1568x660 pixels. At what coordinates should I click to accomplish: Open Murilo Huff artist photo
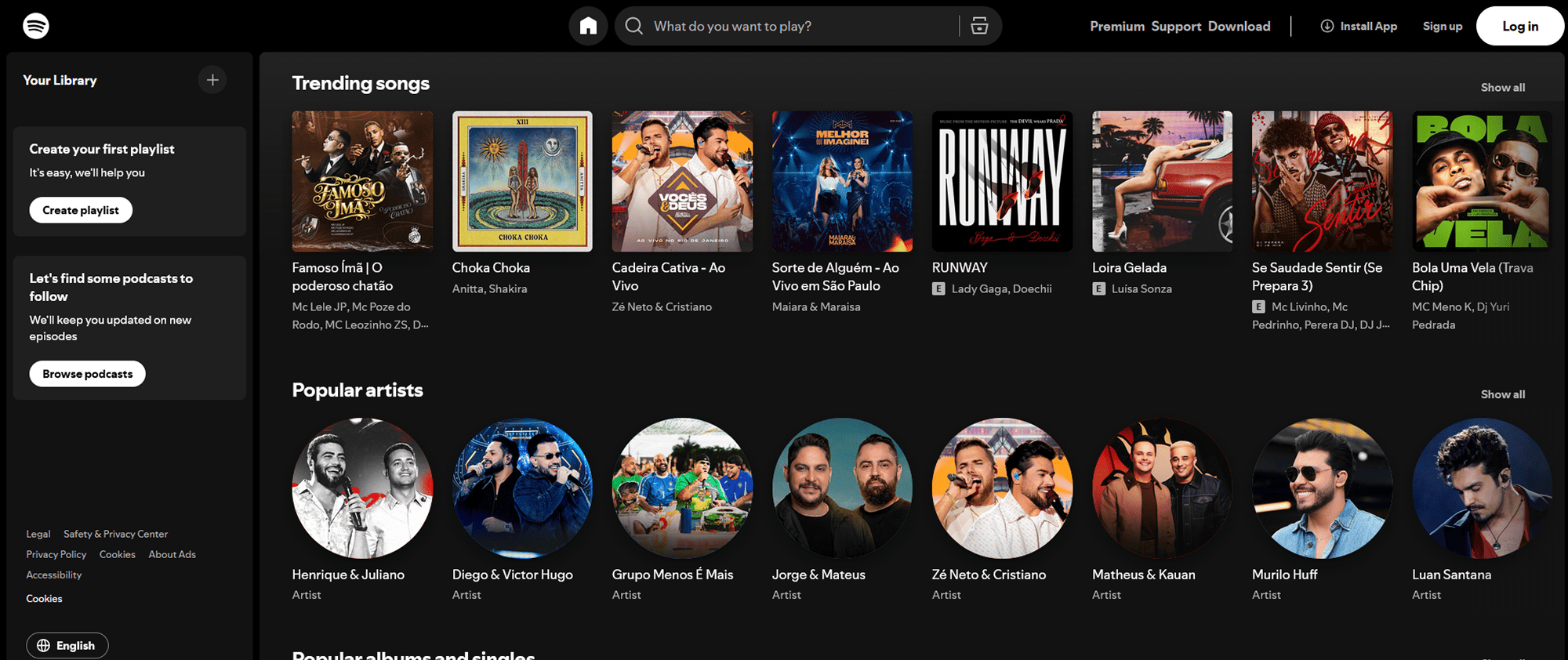[1322, 488]
